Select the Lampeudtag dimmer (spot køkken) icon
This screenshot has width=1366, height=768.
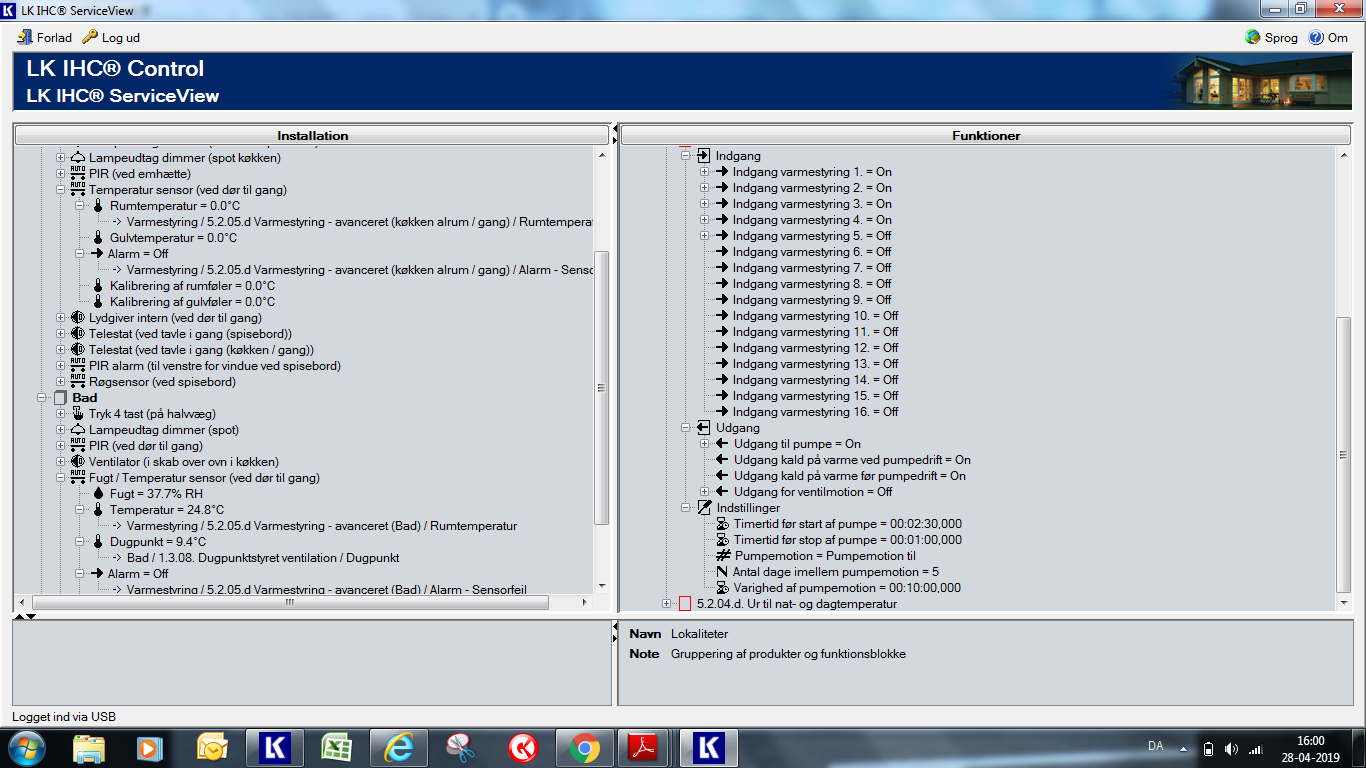[x=78, y=158]
